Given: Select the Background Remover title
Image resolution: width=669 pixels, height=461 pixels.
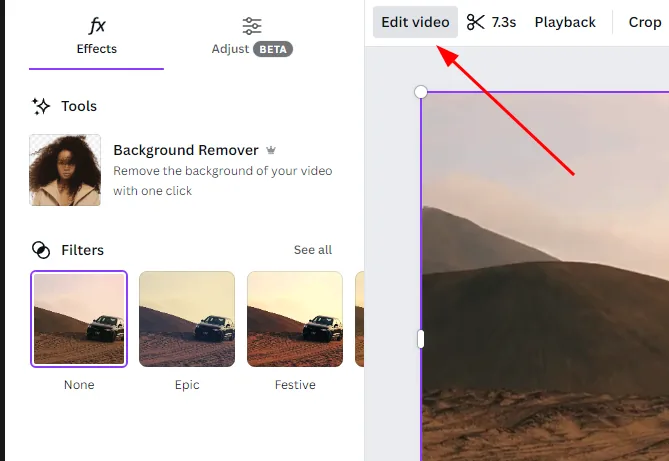Looking at the screenshot, I should coord(186,150).
